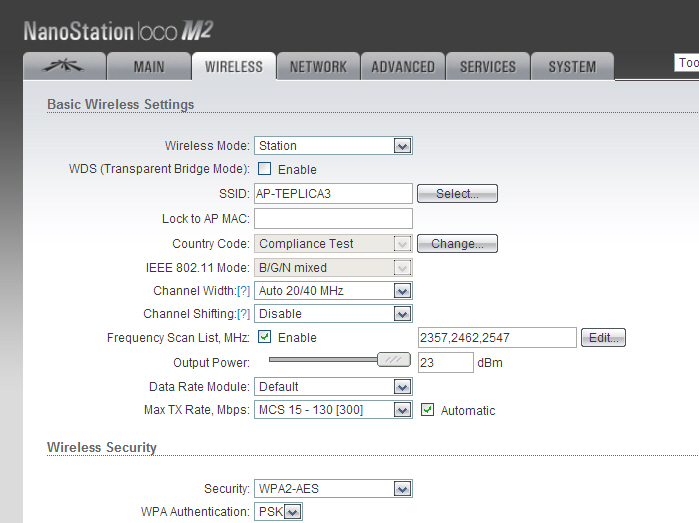Screen dimensions: 699x523
Task: Switch to the SYSTEM tab
Action: [x=572, y=66]
